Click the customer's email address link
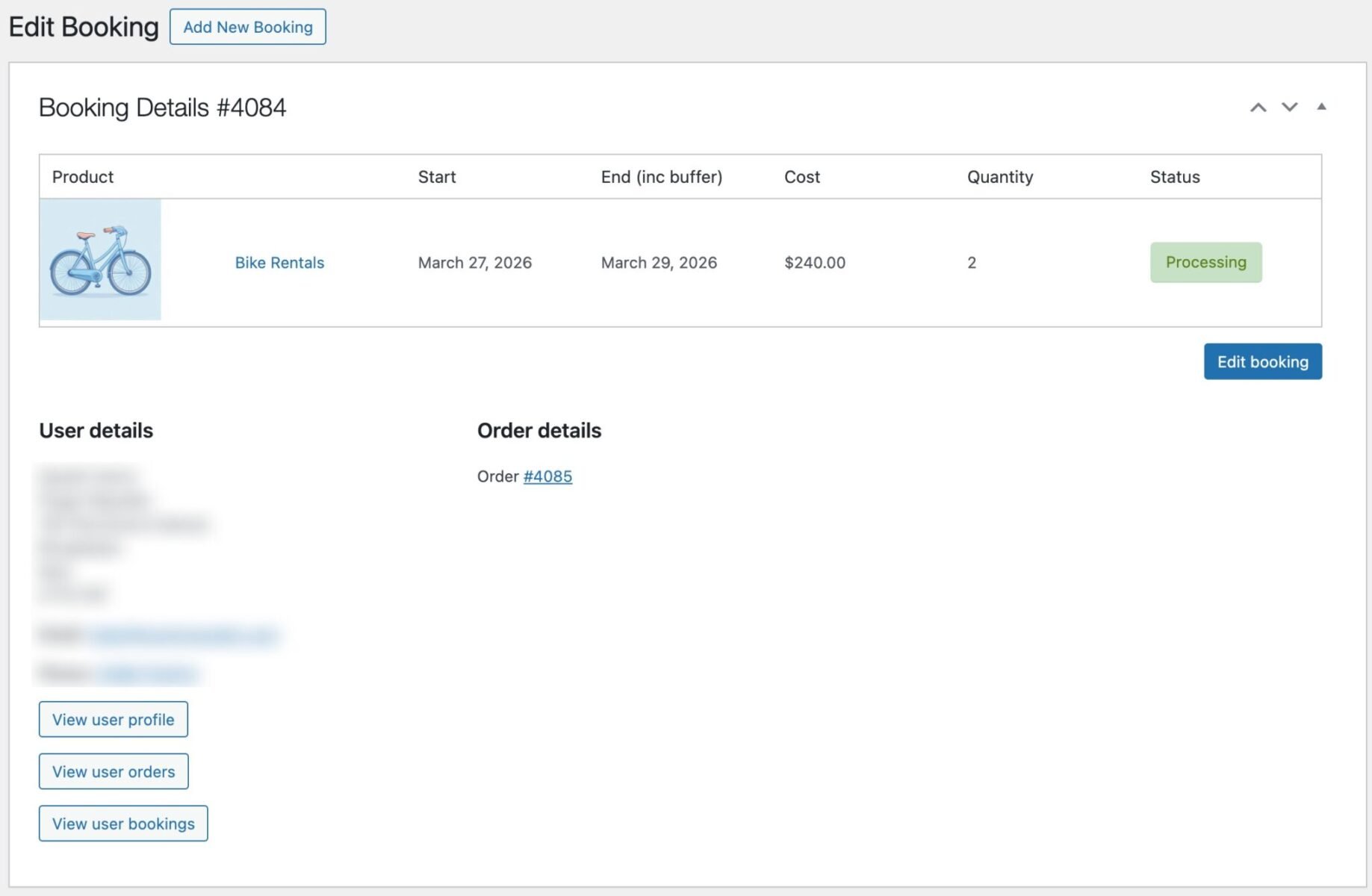The height and width of the screenshot is (896, 1372). [x=183, y=635]
